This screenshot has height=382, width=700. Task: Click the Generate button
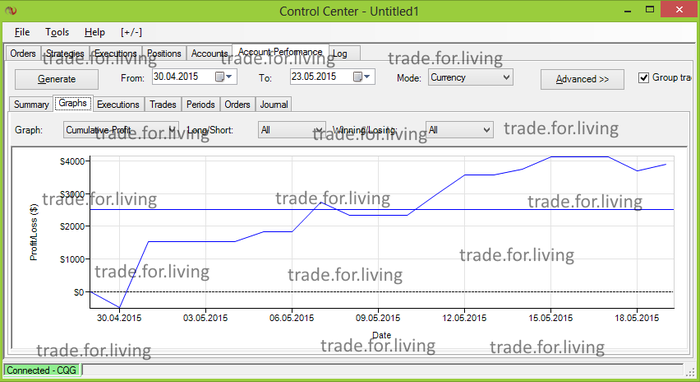tap(57, 79)
